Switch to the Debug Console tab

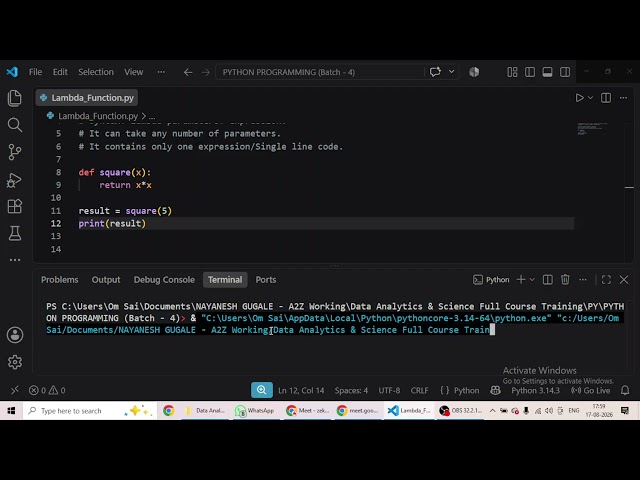(x=164, y=280)
